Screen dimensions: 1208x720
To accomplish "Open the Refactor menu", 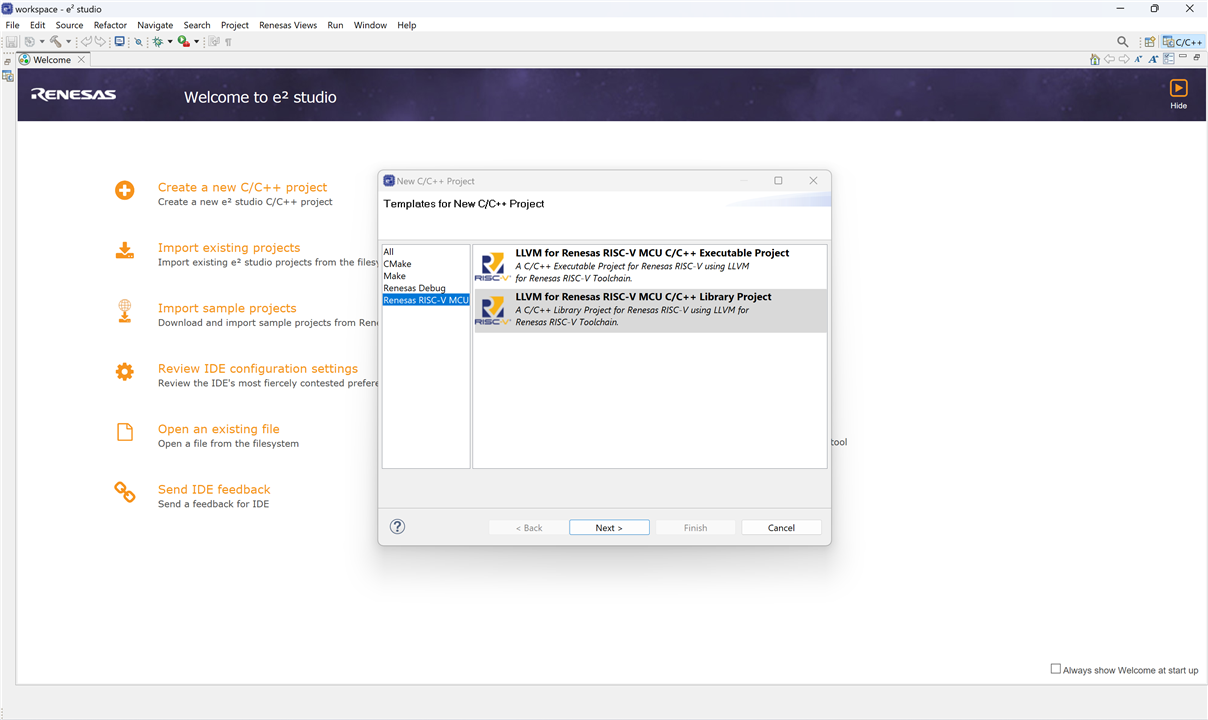I will click(110, 25).
